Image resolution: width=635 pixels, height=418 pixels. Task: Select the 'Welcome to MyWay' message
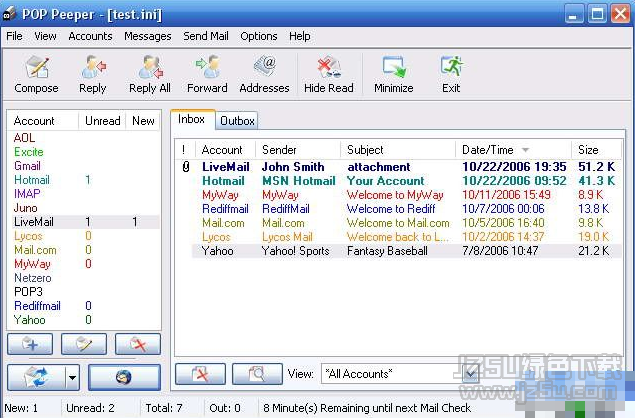[399, 195]
